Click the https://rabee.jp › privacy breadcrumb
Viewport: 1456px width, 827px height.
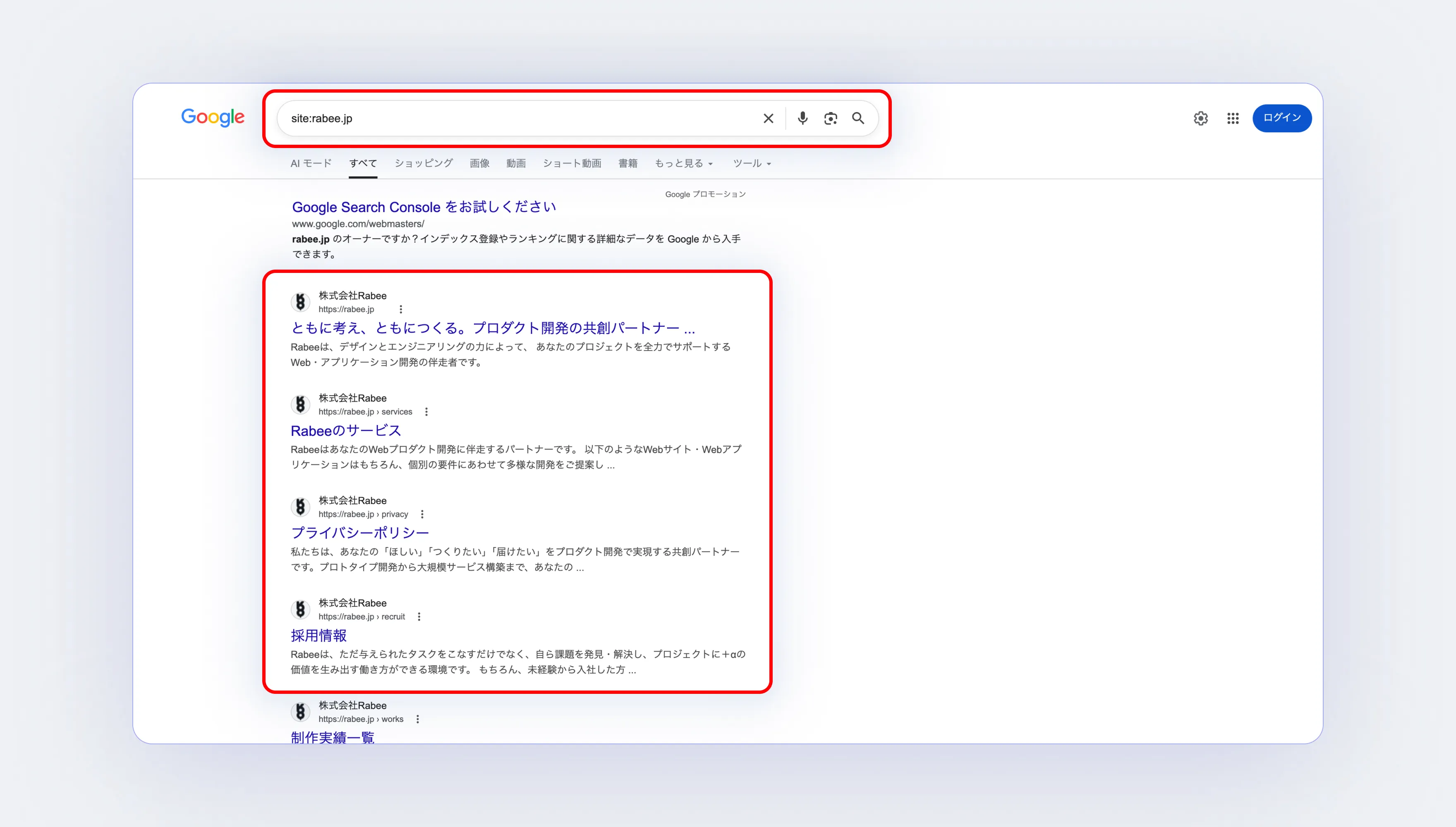coord(363,514)
